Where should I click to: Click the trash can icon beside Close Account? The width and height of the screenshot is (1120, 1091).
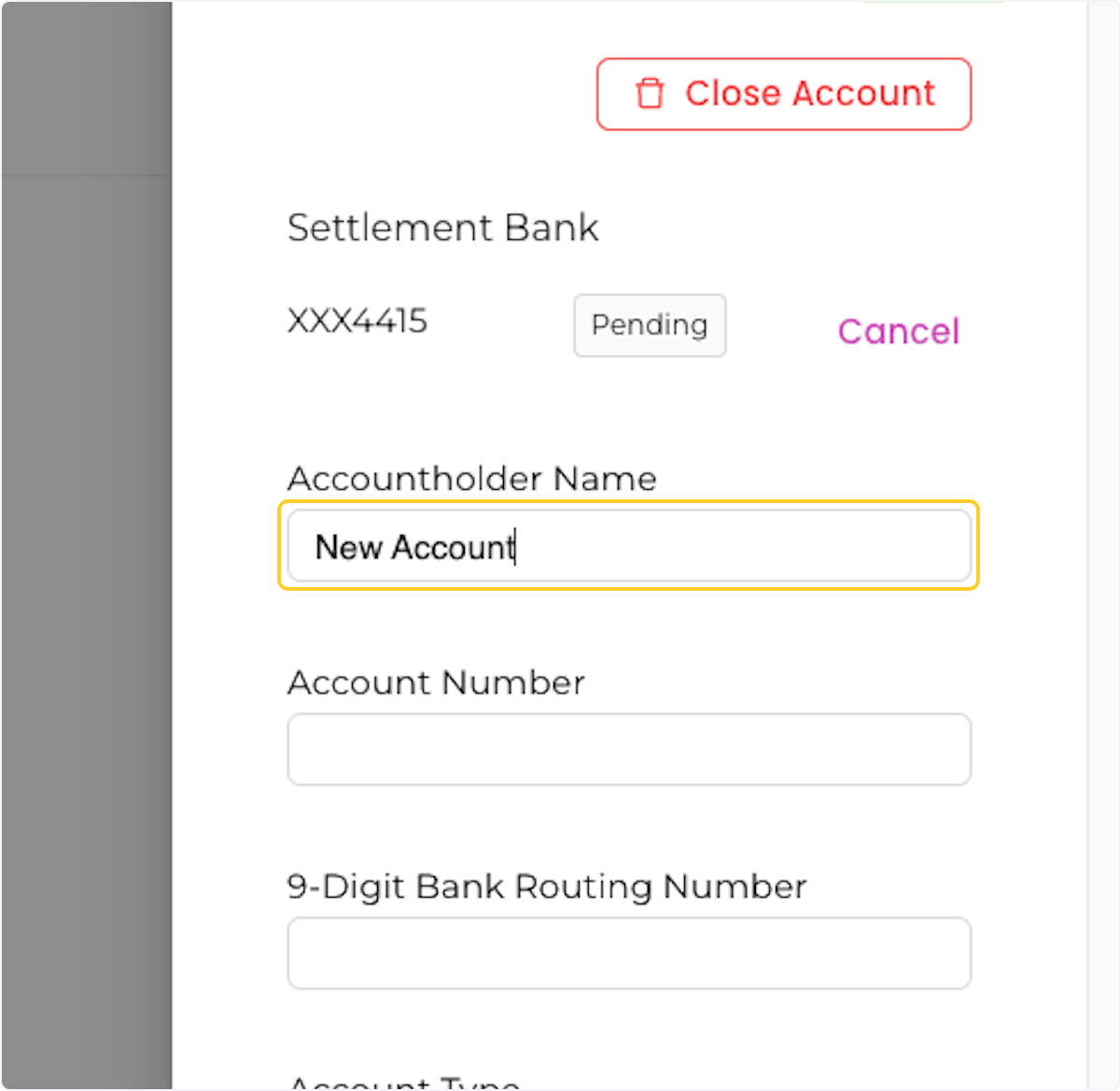(x=651, y=93)
